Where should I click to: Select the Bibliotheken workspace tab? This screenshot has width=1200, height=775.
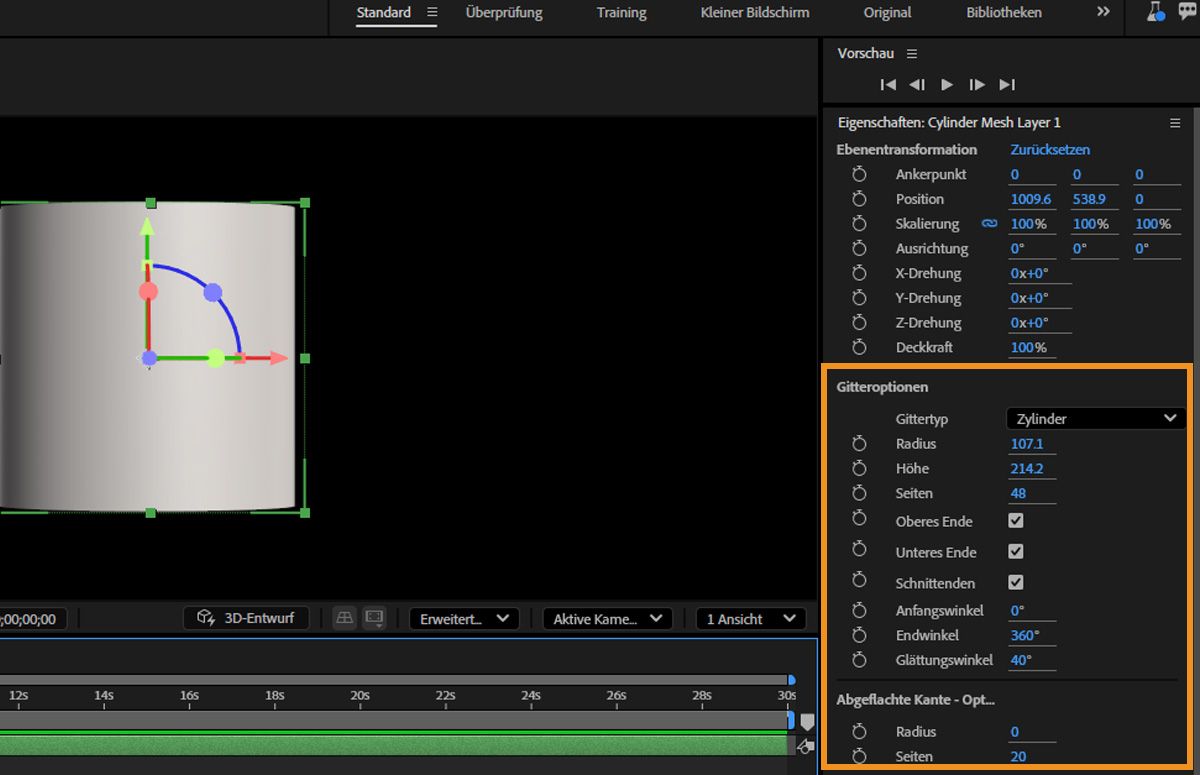click(1004, 13)
